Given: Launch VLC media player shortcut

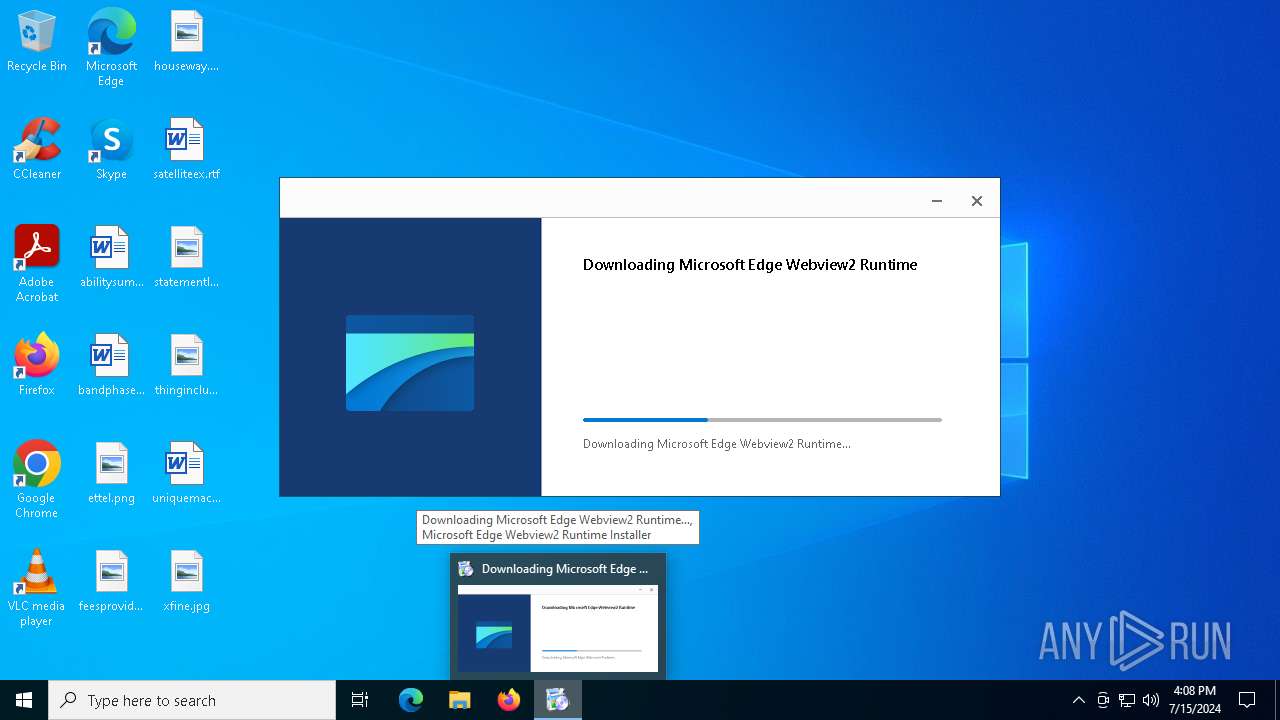Looking at the screenshot, I should point(37,587).
